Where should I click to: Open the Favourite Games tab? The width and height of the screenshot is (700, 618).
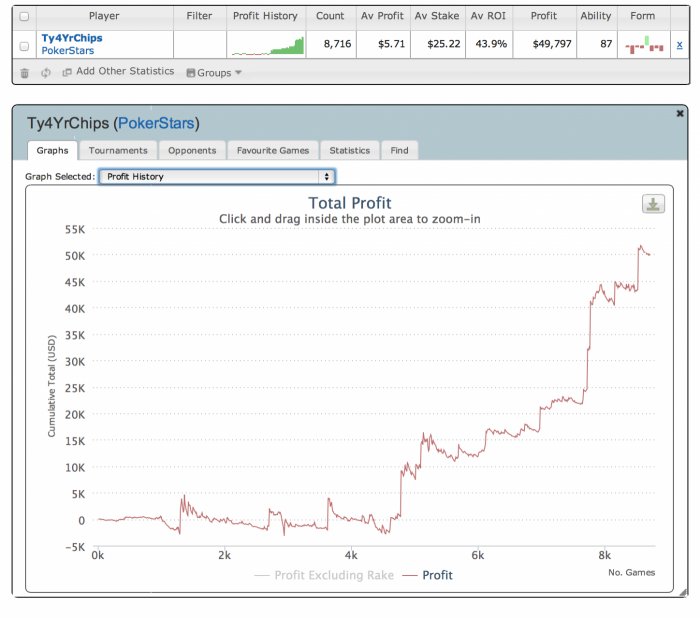[x=273, y=150]
